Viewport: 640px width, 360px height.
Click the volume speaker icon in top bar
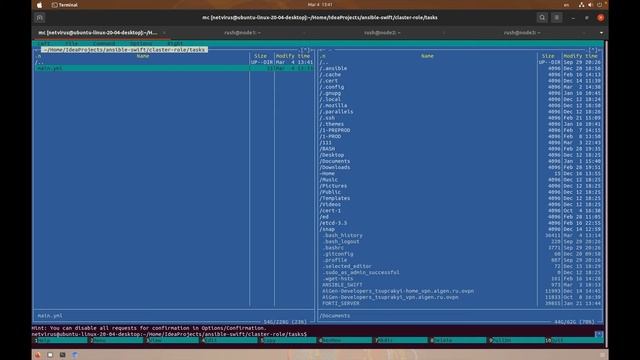pos(590,5)
